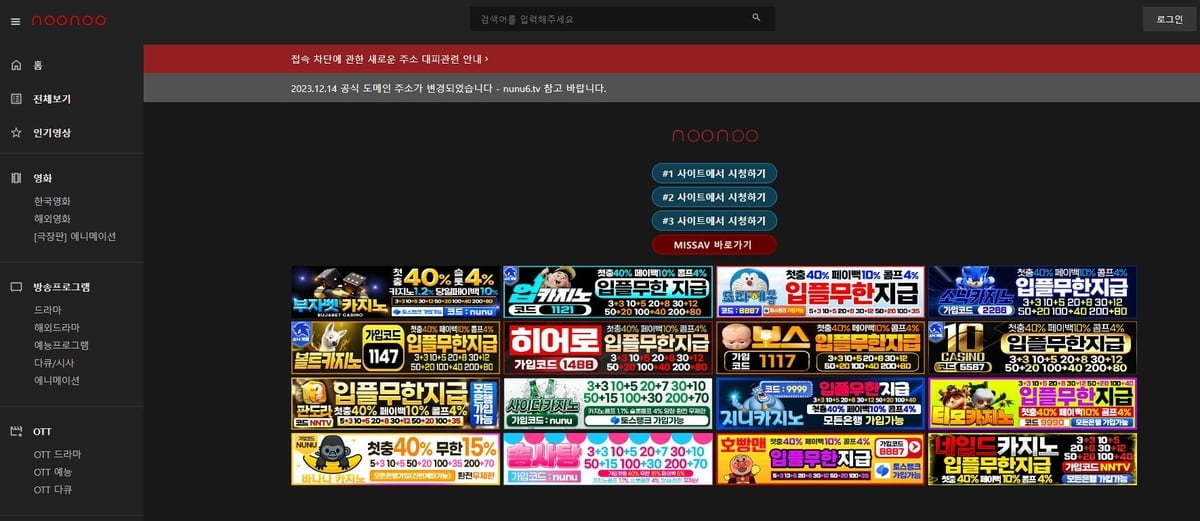1200x521 pixels.
Task: Open the 솜사탕 banner
Action: tap(608, 459)
